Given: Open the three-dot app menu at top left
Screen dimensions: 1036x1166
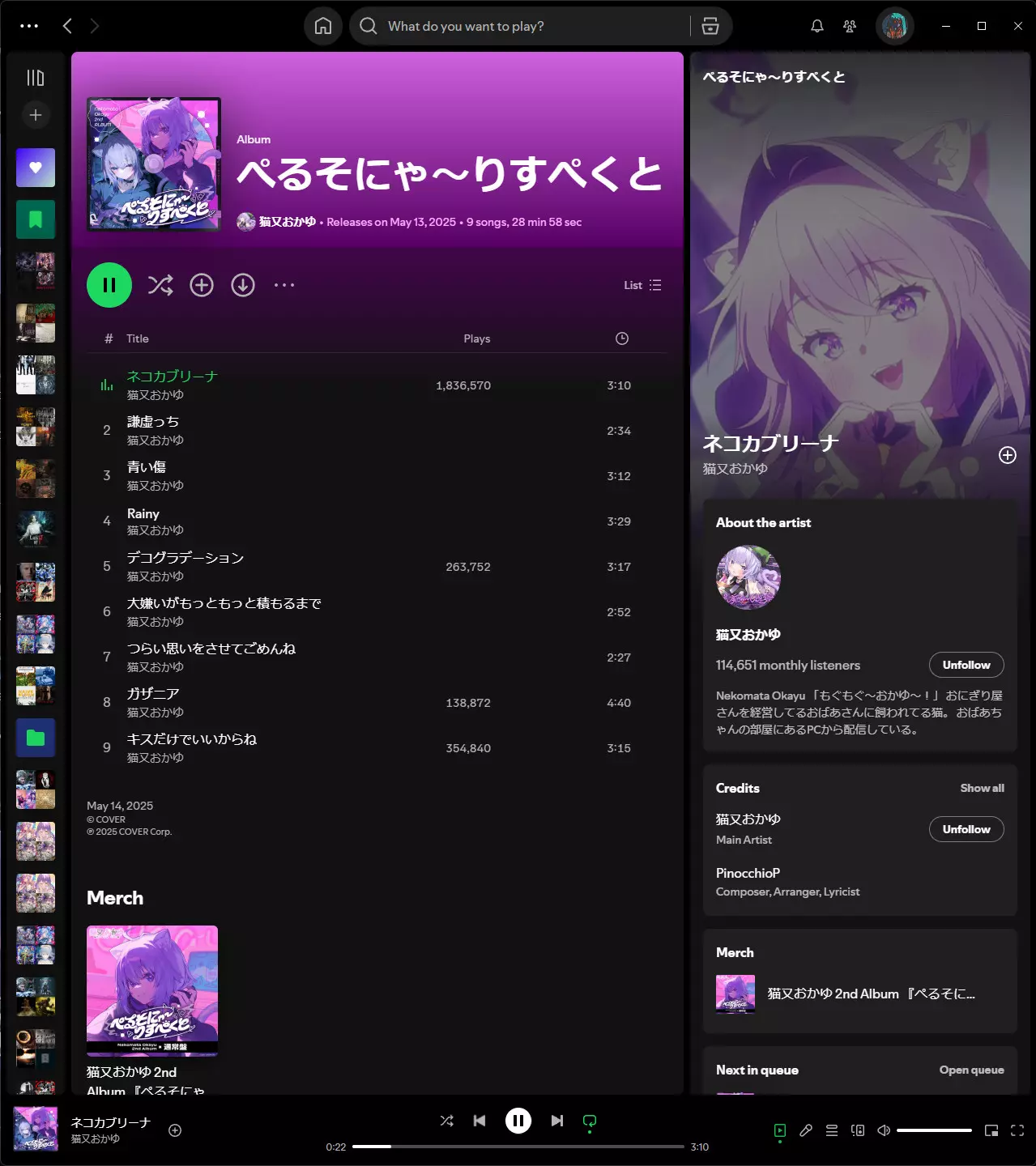Looking at the screenshot, I should coord(29,26).
